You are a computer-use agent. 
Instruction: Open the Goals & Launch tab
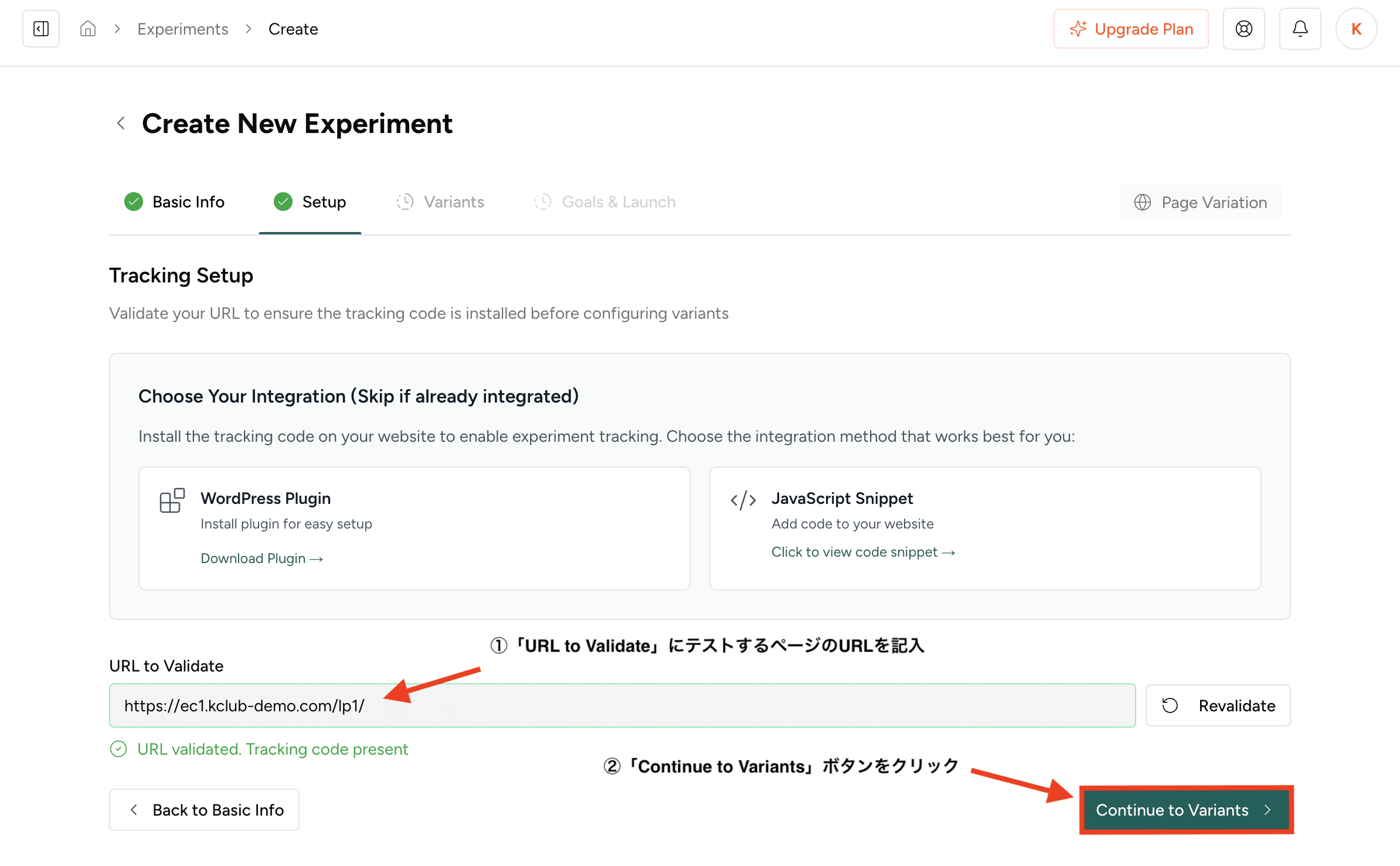point(605,202)
